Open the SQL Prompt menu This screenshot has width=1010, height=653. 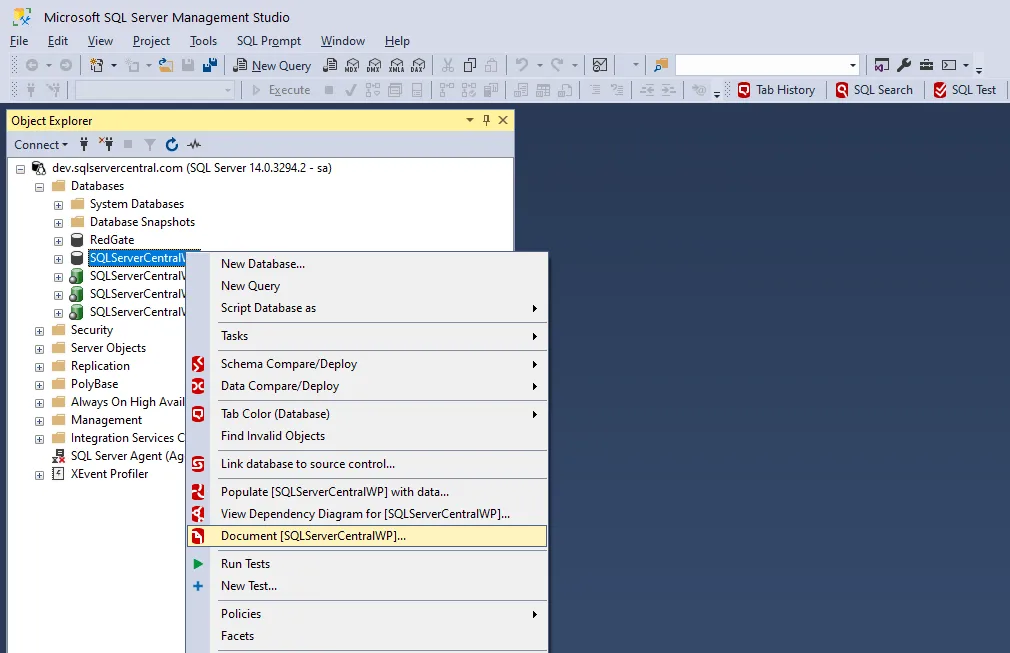(x=266, y=41)
